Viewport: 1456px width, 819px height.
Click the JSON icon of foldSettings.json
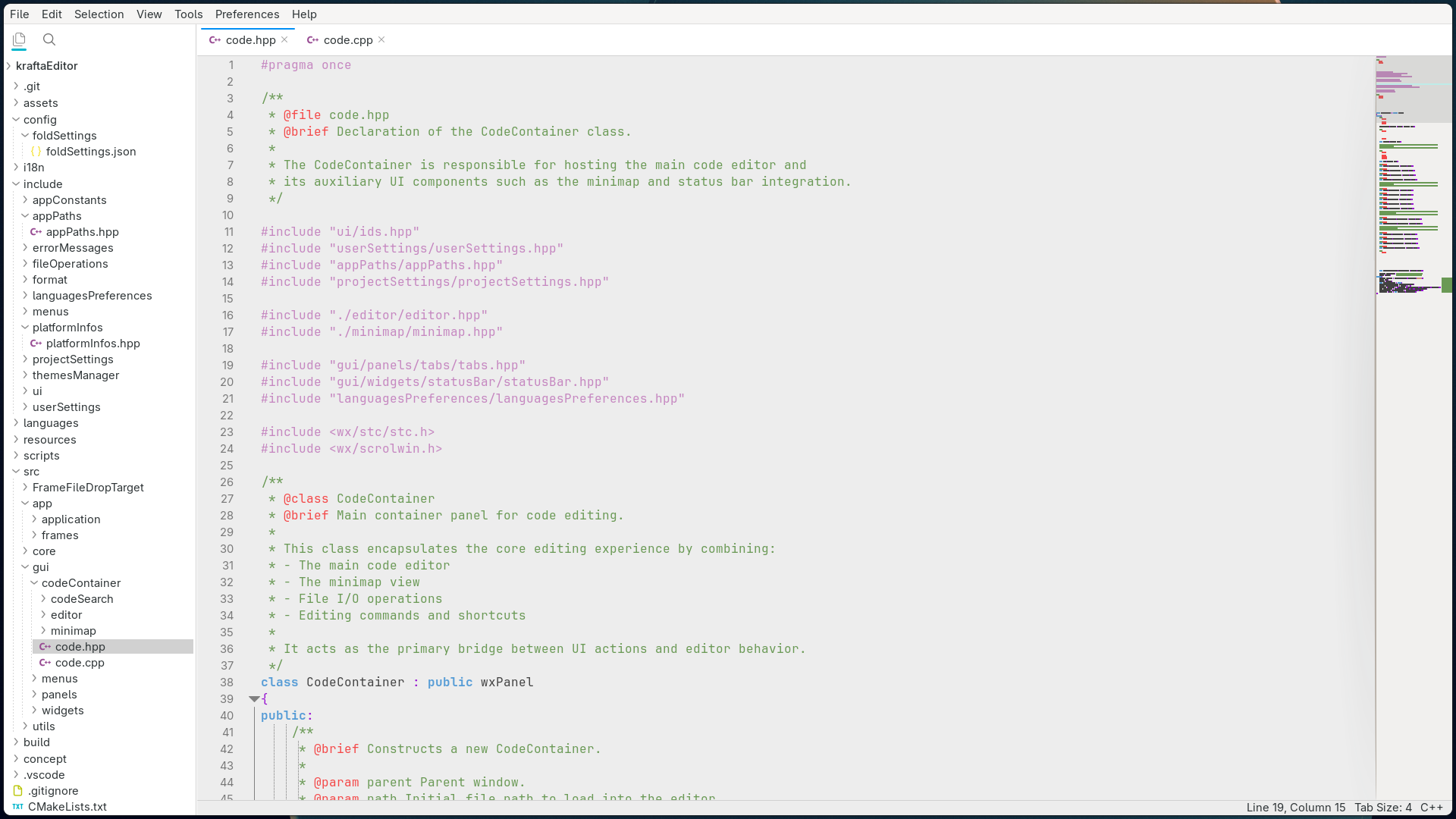36,152
